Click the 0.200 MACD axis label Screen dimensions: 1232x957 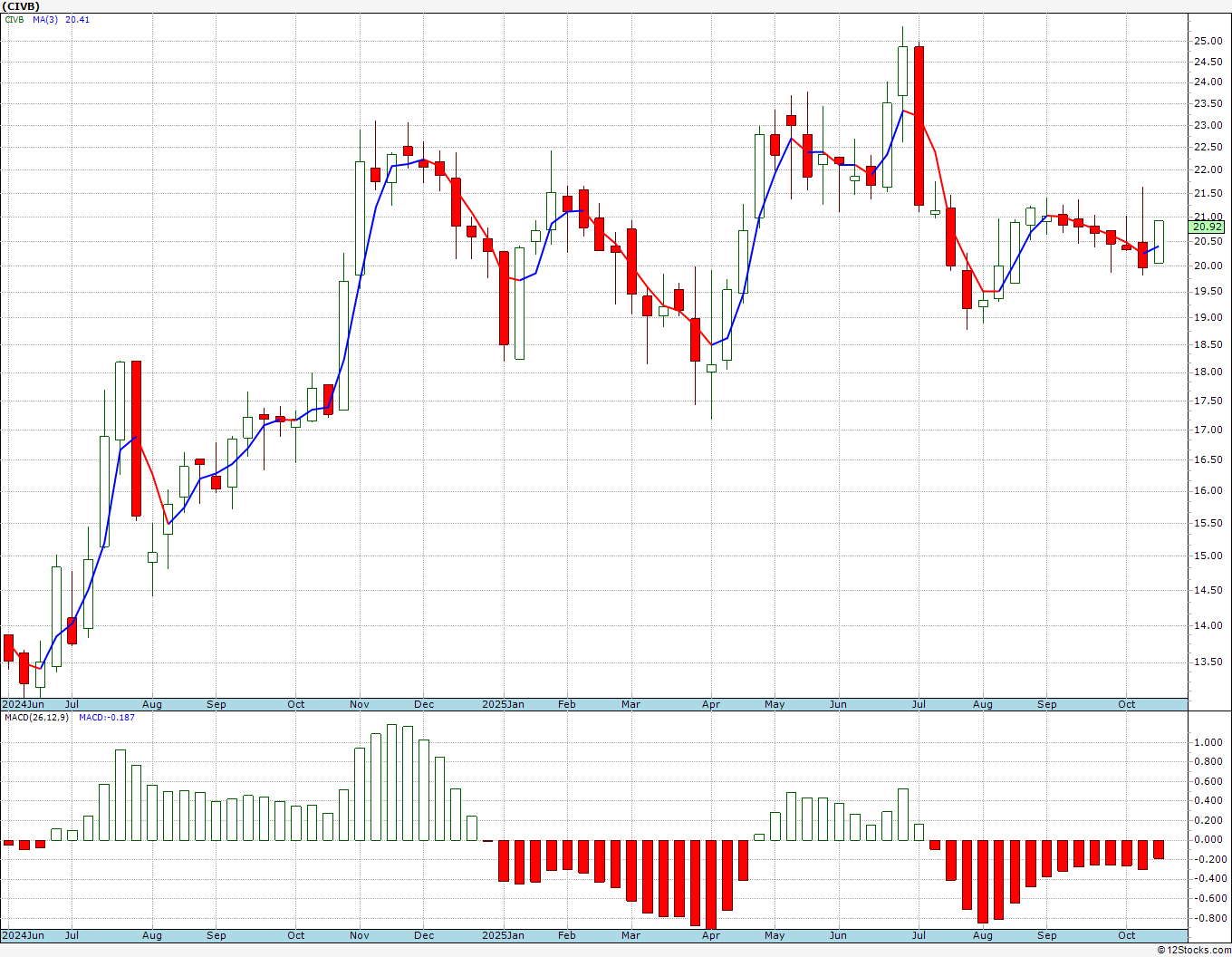pyautogui.click(x=1209, y=820)
